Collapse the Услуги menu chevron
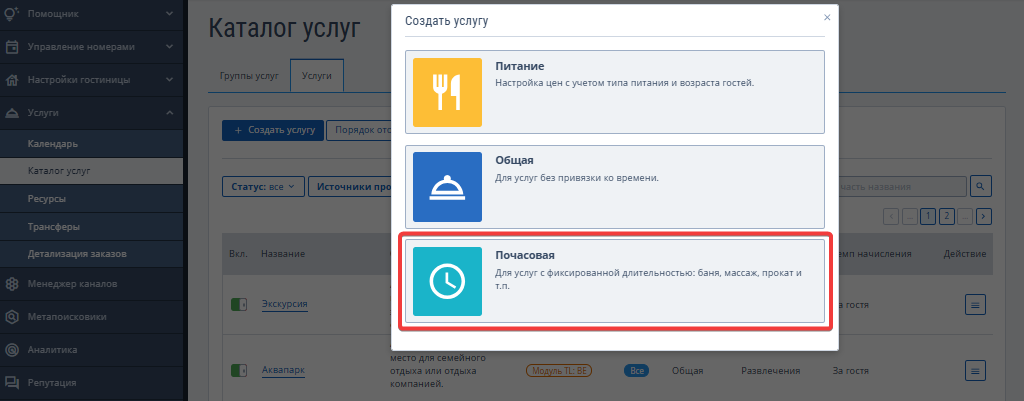This screenshot has height=401, width=1024. [x=169, y=113]
